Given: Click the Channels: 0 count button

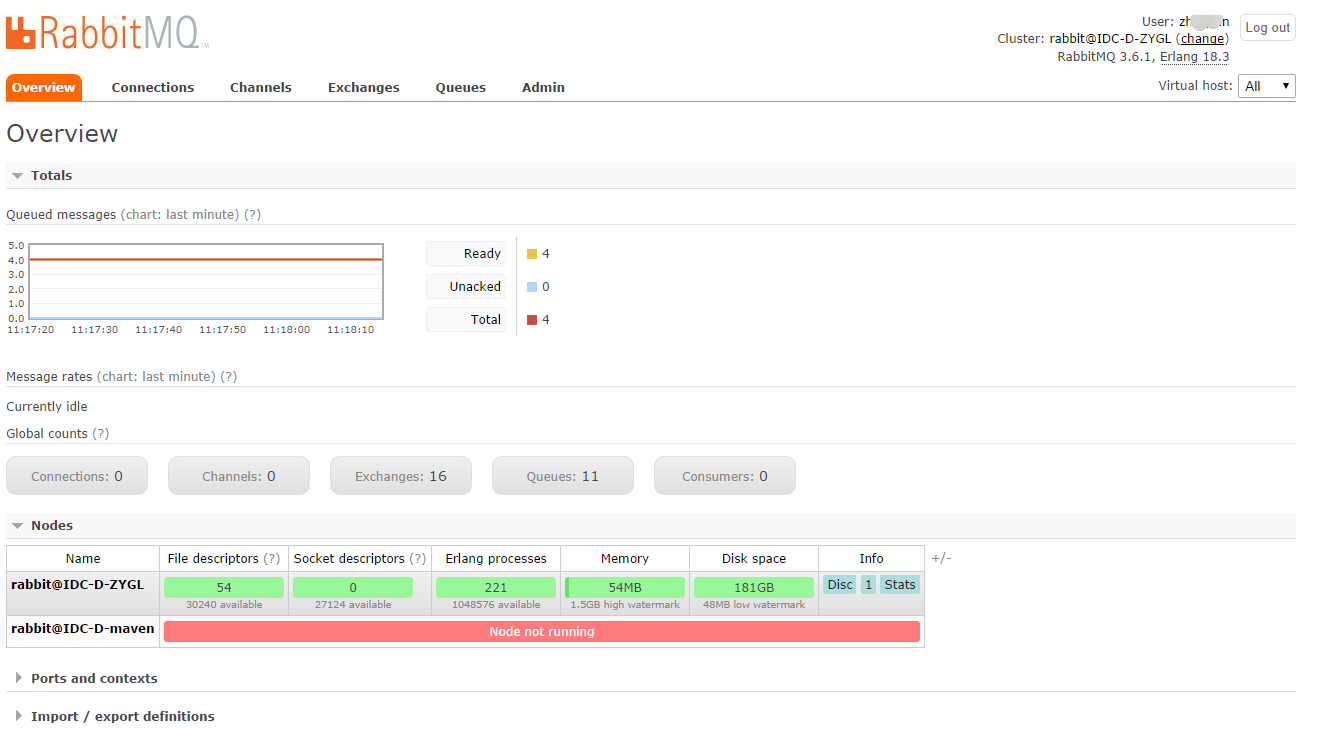Looking at the screenshot, I should tap(239, 476).
